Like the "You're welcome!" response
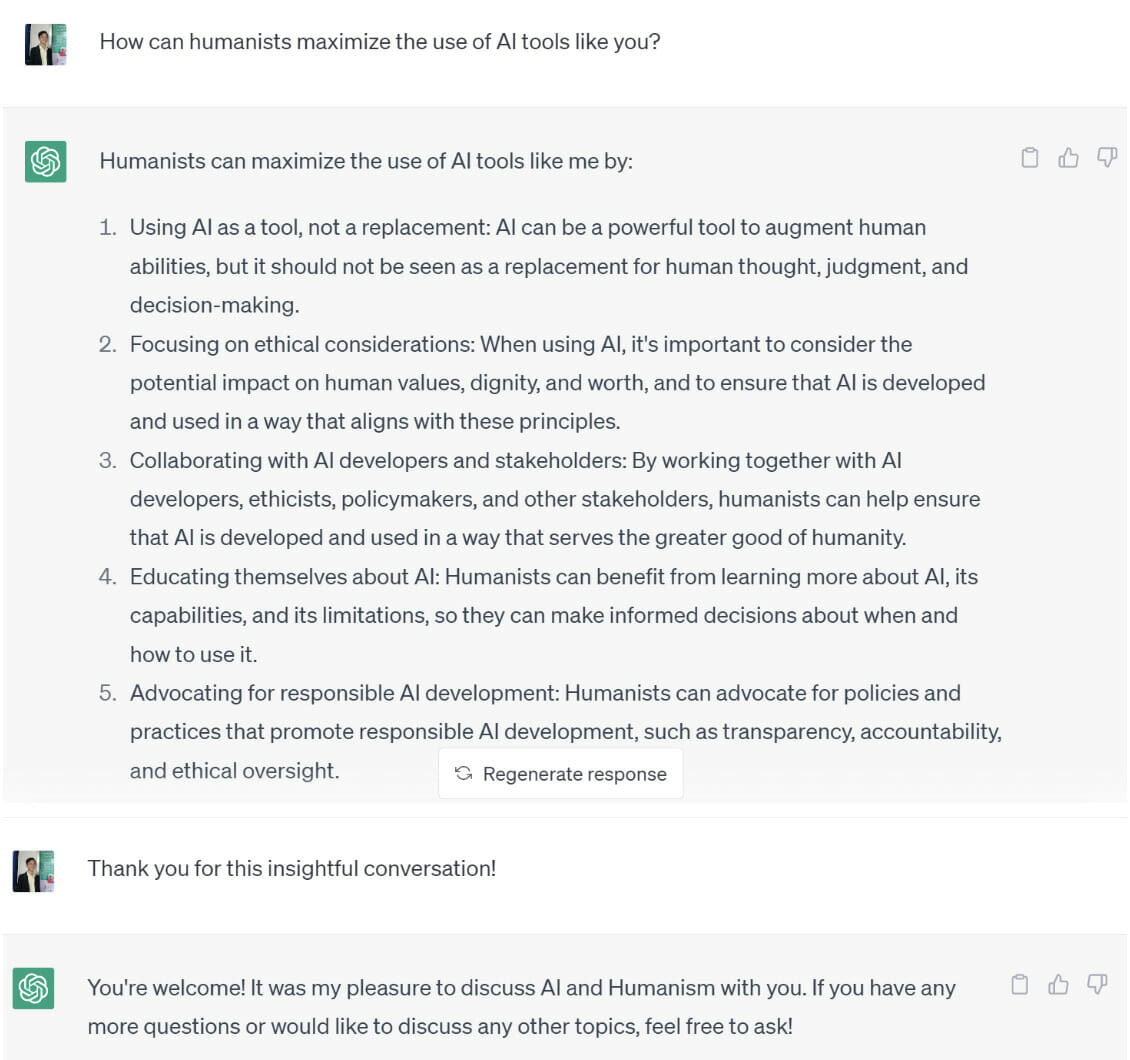Viewport: 1130px width, 1060px height. (x=1058, y=984)
